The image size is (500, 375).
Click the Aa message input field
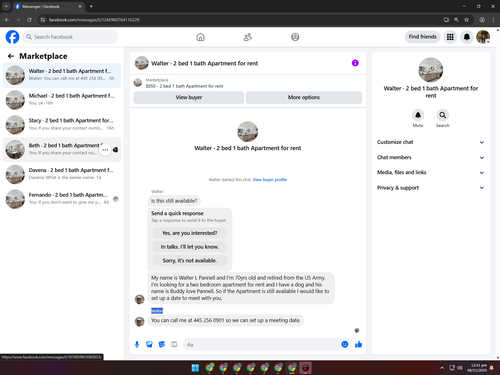[261, 345]
